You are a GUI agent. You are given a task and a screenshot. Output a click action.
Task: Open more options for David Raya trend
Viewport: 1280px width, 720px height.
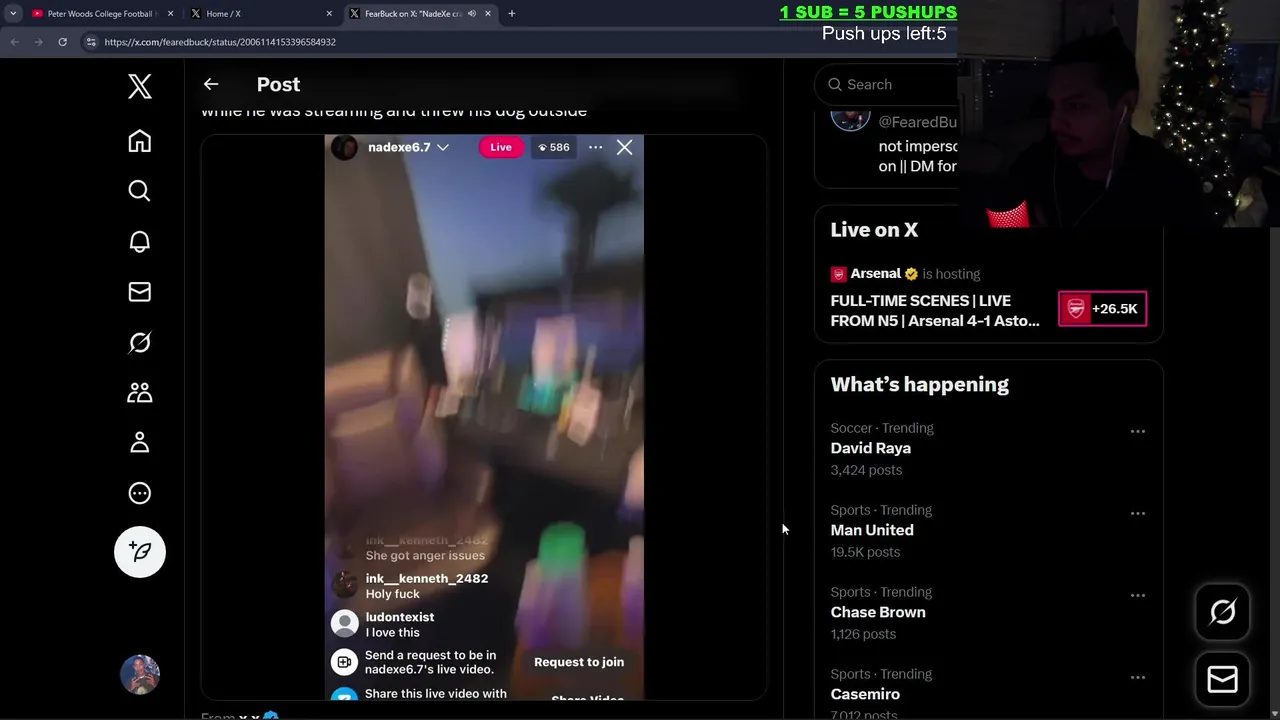1138,432
